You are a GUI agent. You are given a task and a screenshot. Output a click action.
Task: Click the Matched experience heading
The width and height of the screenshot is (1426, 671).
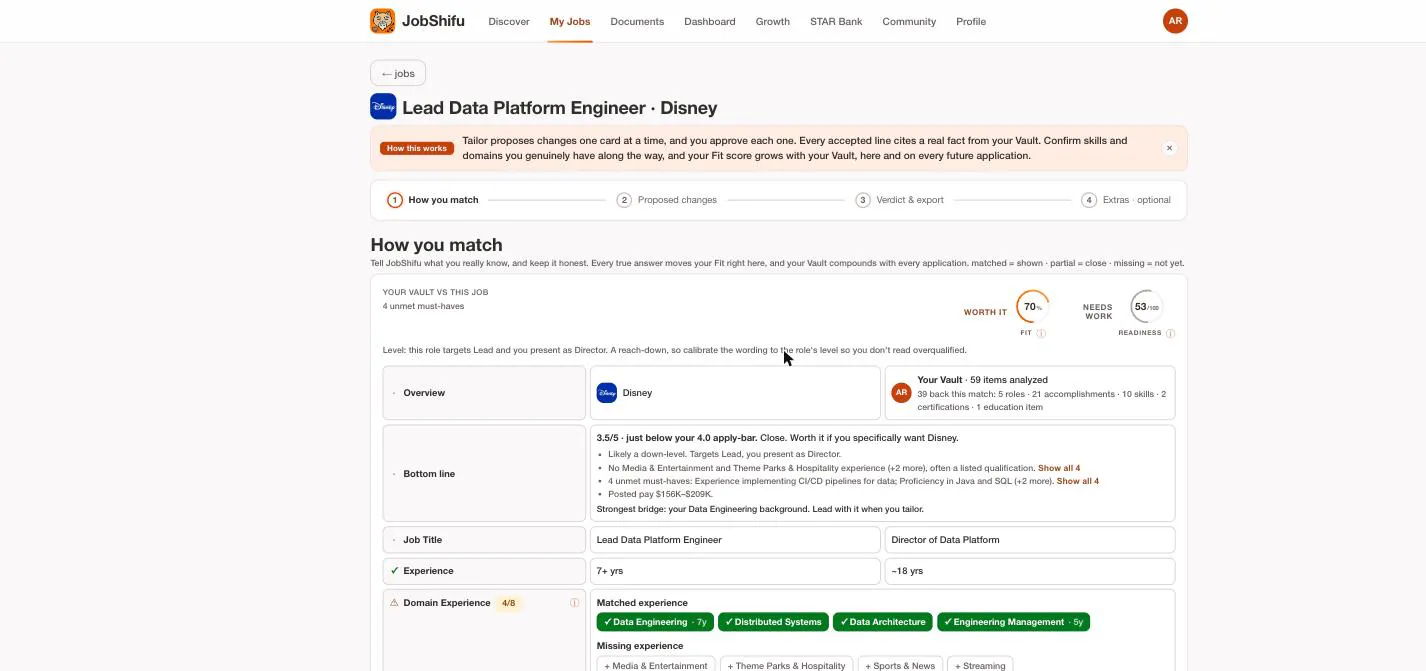(642, 603)
